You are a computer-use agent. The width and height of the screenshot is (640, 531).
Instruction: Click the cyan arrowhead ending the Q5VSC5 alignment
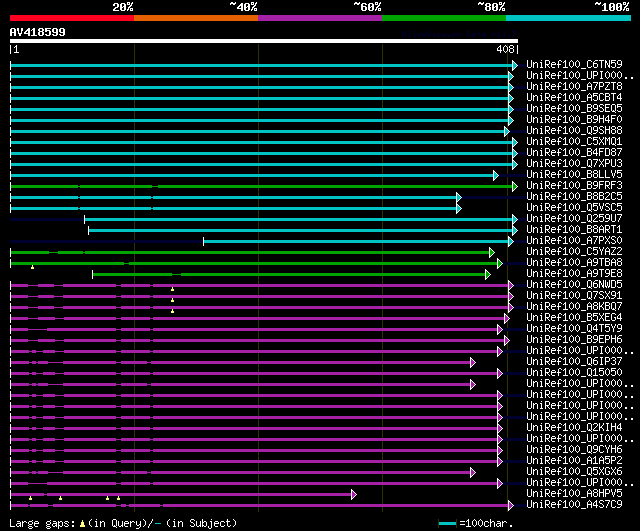(x=459, y=209)
